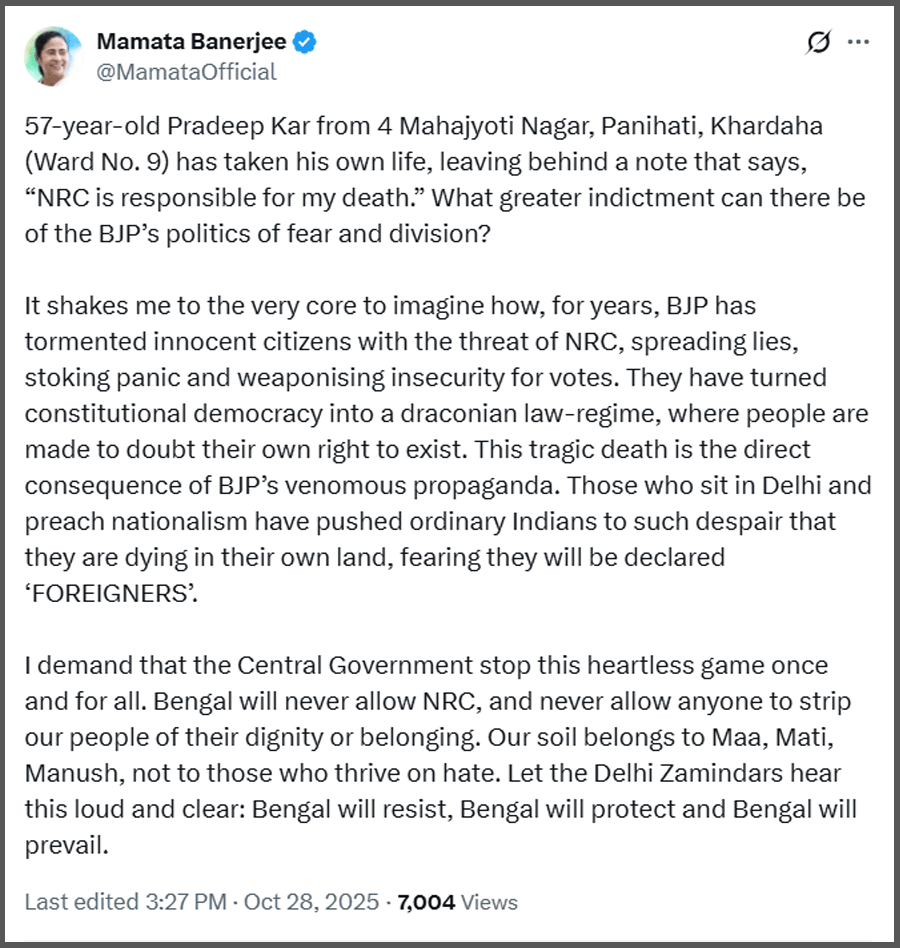Screen dimensions: 900x948
Task: Click the final word "prevail." in post
Action: [x=65, y=846]
